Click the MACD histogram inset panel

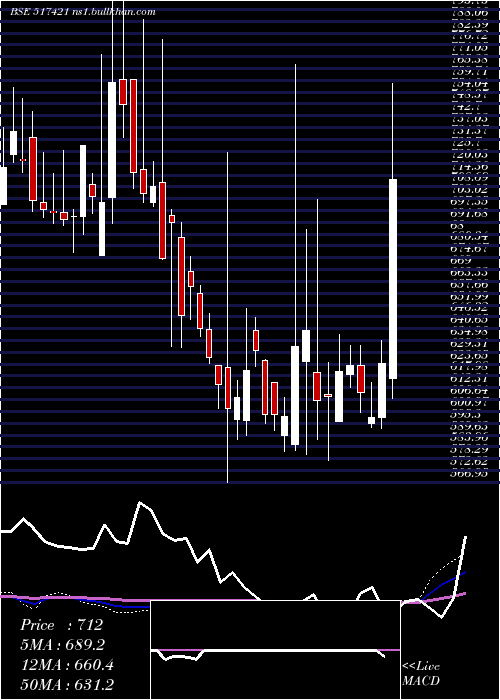pyautogui.click(x=275, y=650)
